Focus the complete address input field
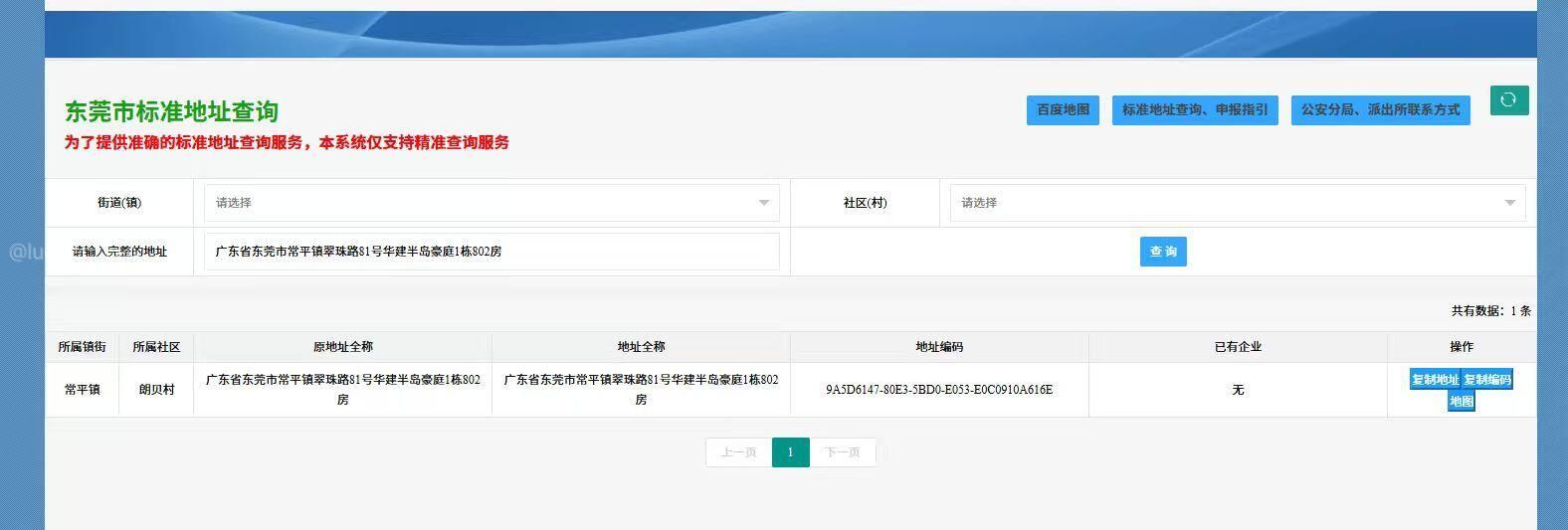The height and width of the screenshot is (530, 1568). coord(491,252)
